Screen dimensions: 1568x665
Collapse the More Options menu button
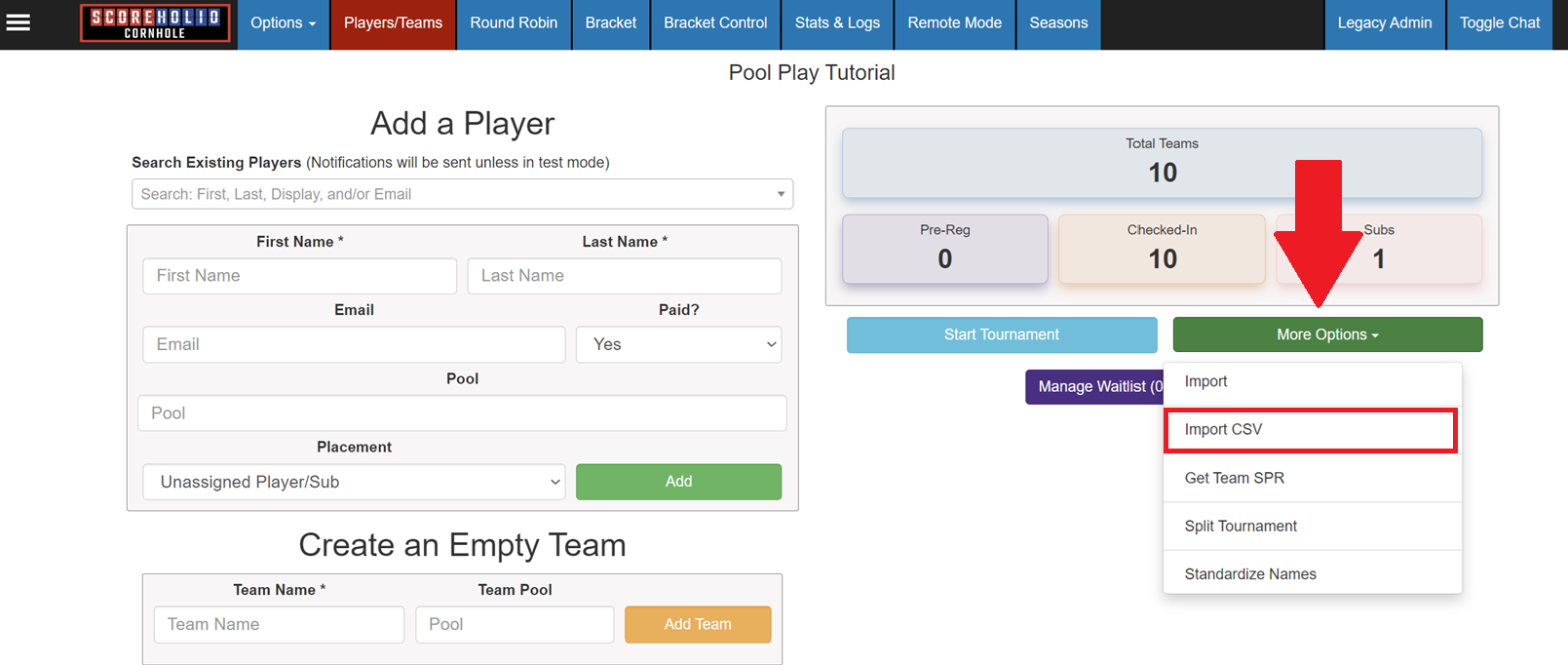[x=1327, y=334]
